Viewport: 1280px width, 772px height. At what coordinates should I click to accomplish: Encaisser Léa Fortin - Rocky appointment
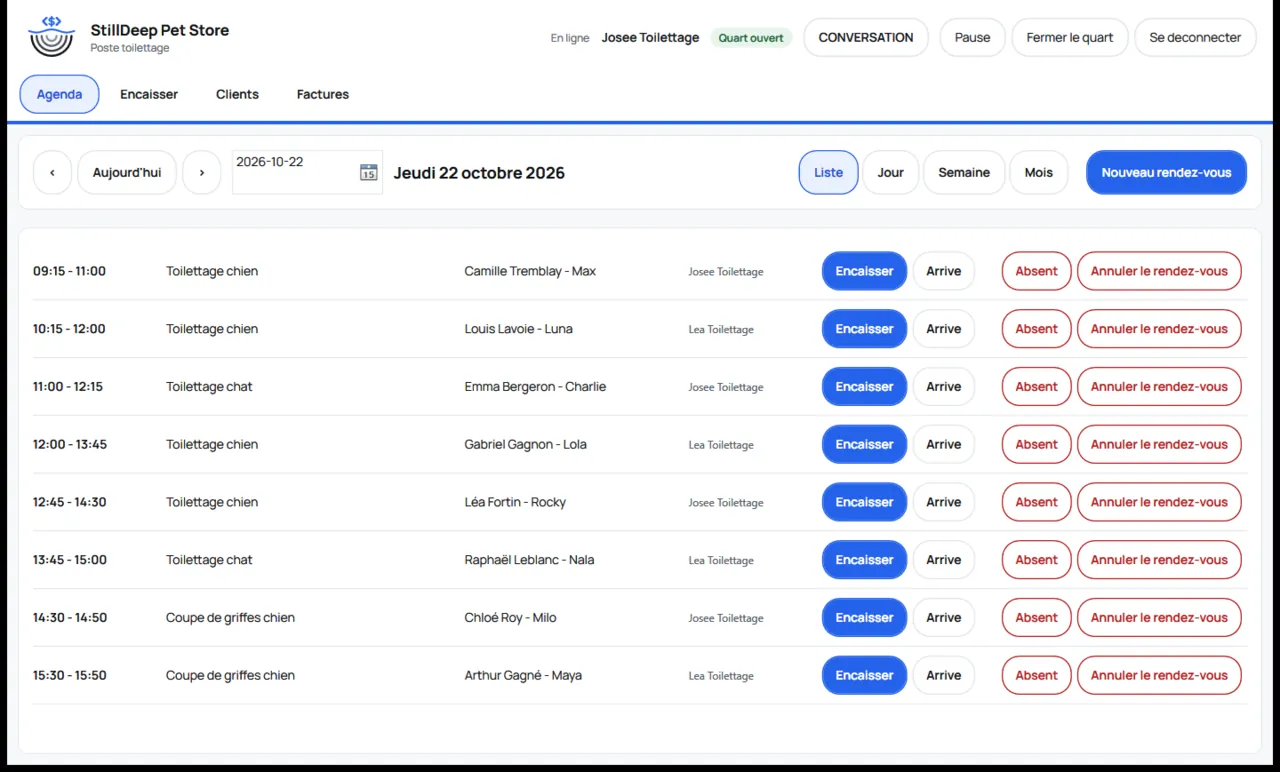point(864,502)
